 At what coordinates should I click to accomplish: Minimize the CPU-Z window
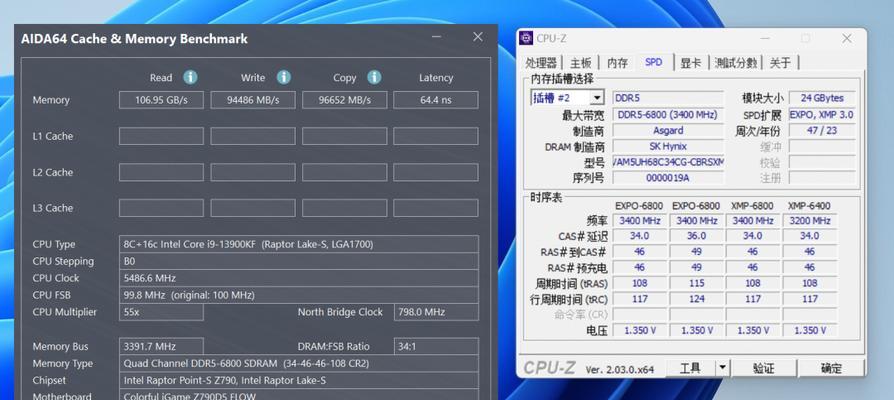765,38
